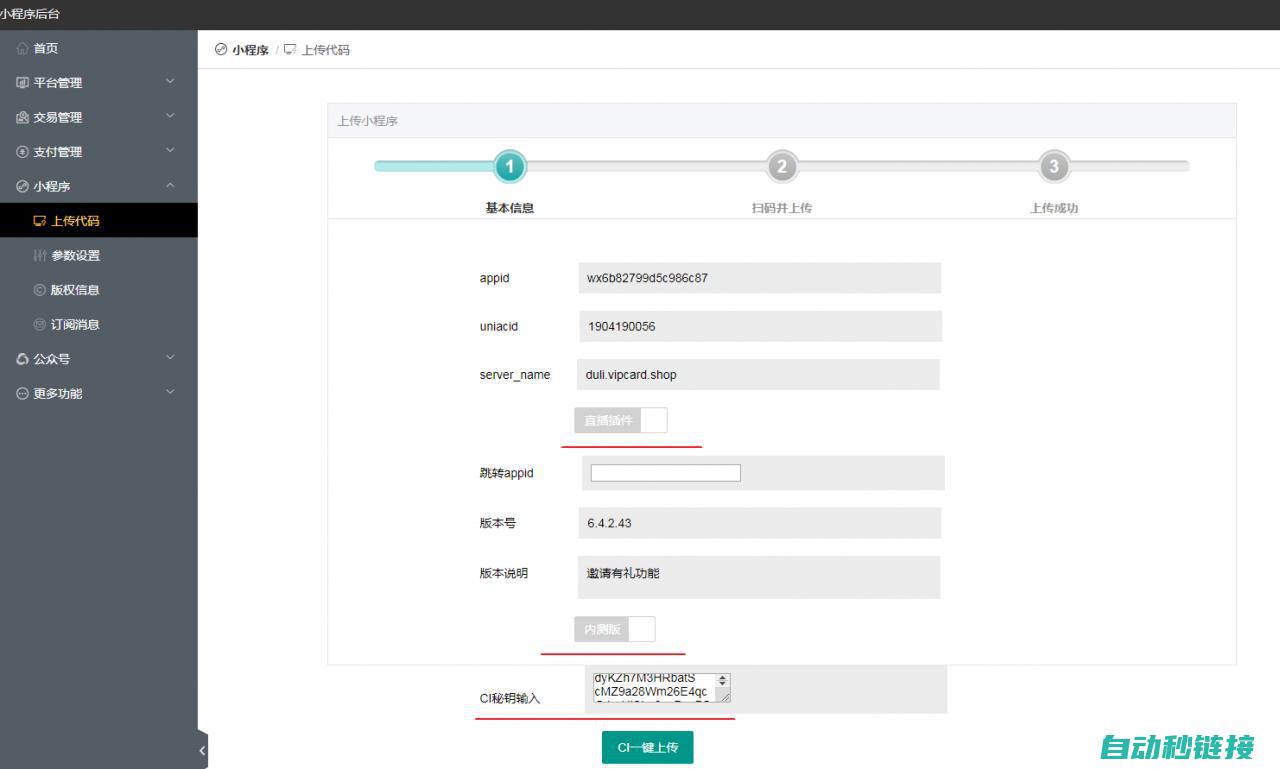Click the 上传成功 step label

(x=1054, y=208)
